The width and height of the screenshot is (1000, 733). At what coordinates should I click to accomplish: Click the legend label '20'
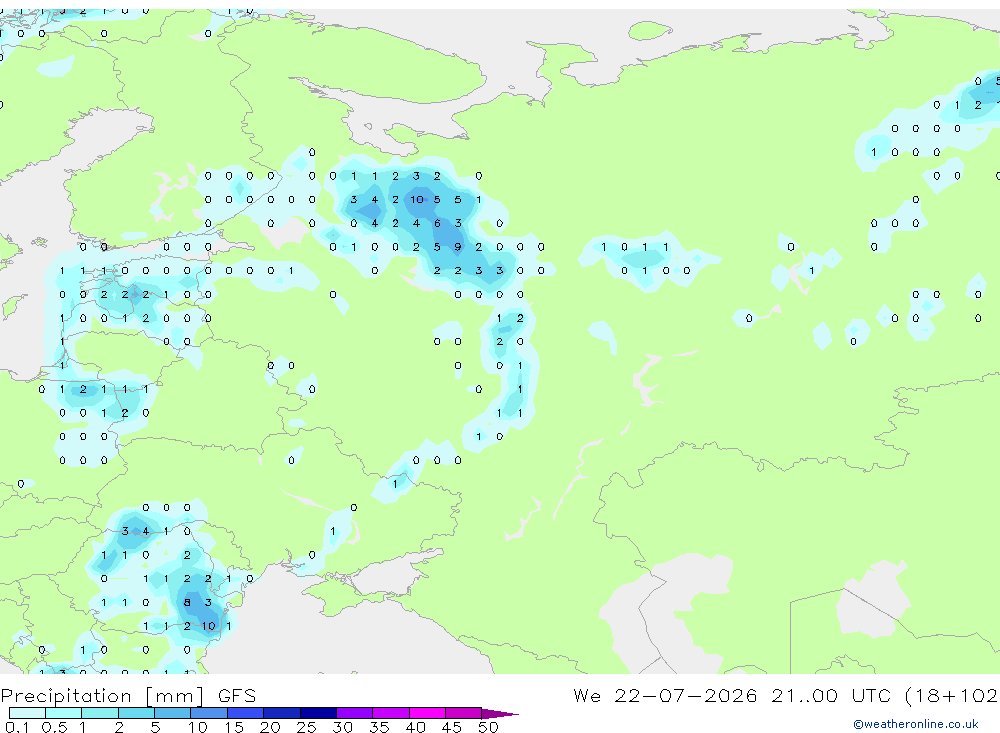(x=270, y=727)
